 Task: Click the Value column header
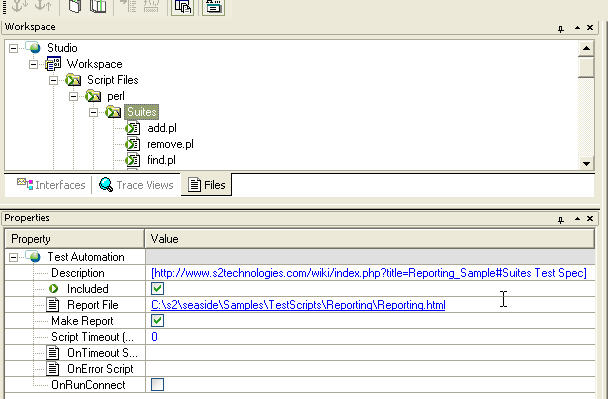[x=370, y=239]
